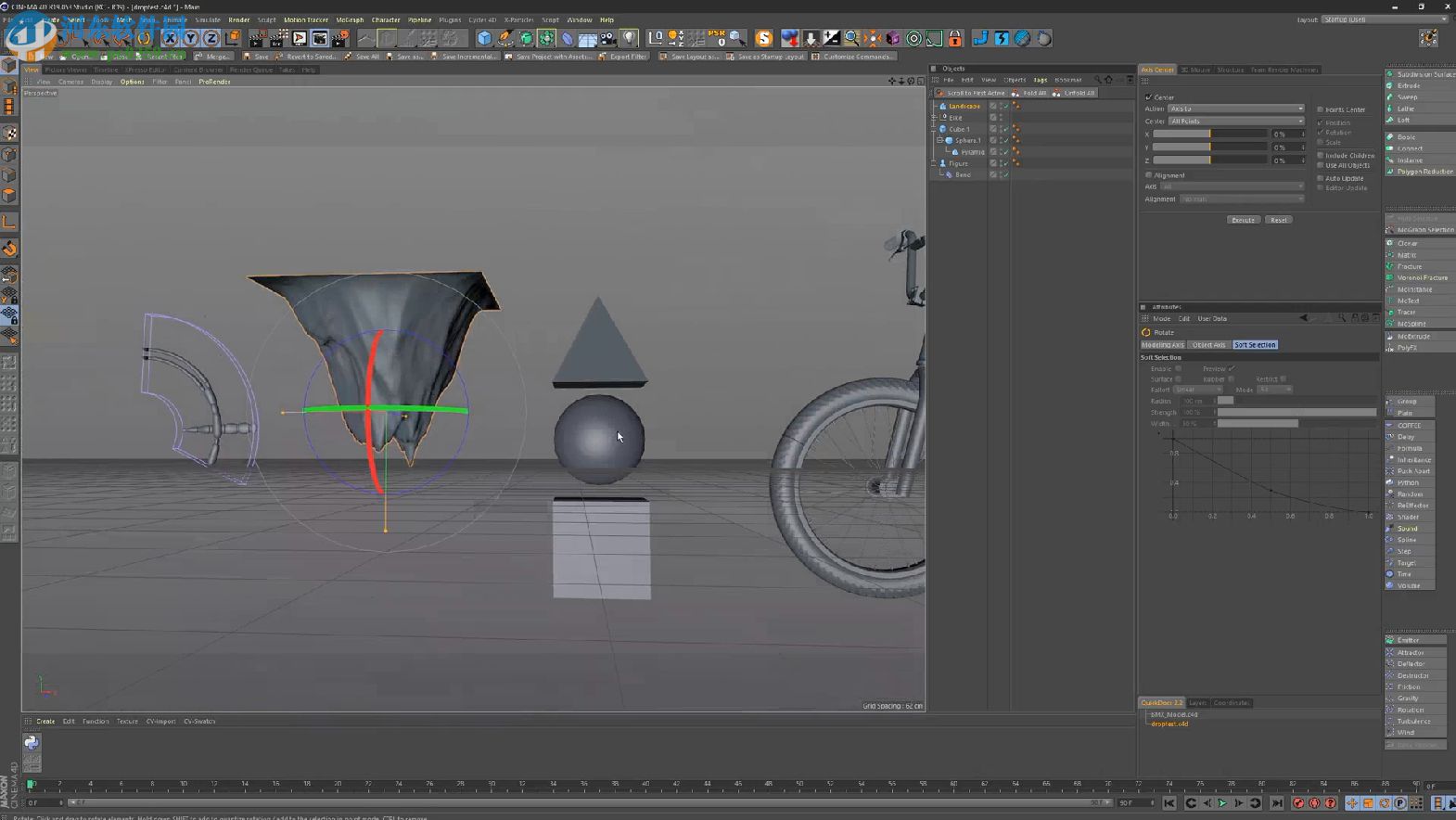Switch to the Object Axis tab

(1208, 345)
